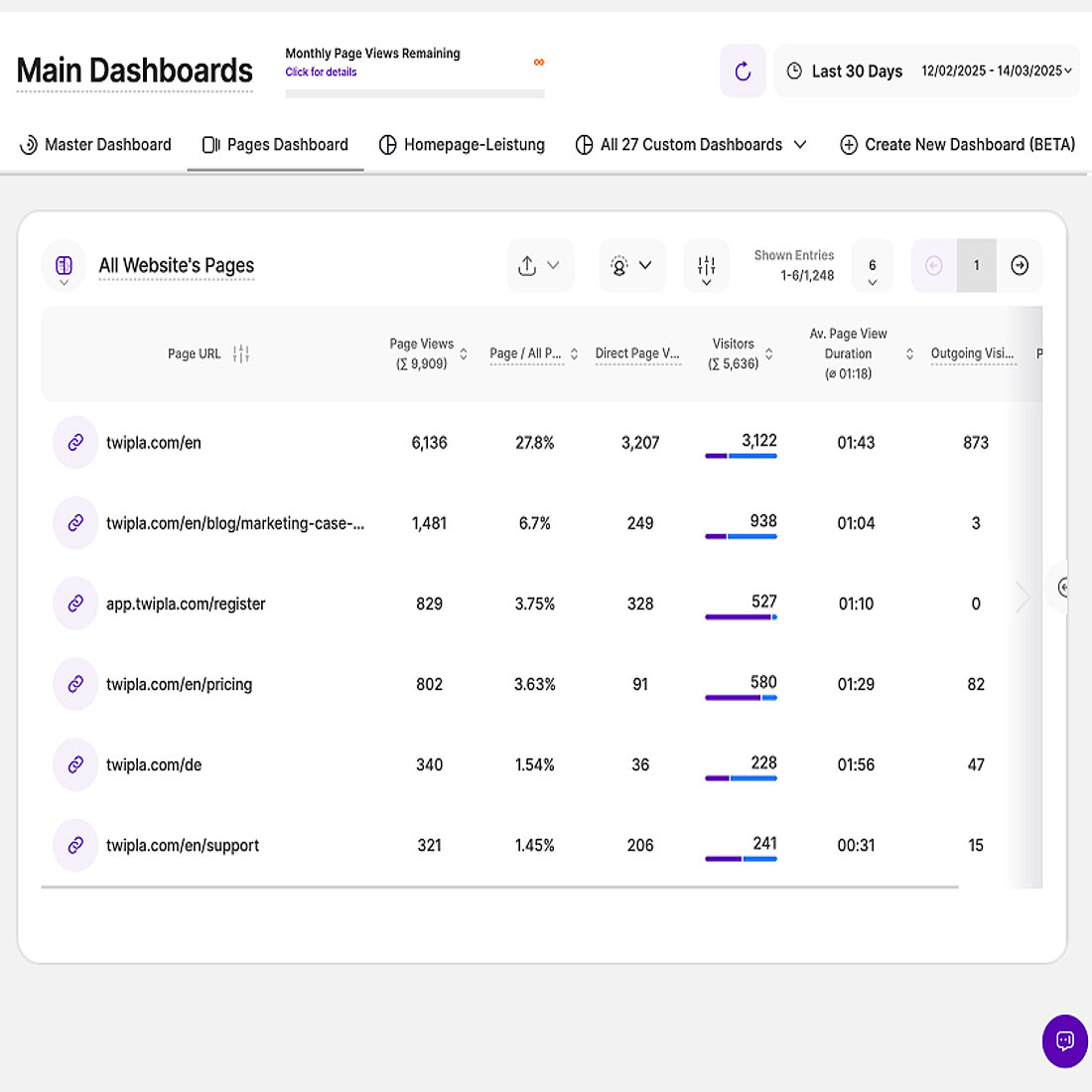This screenshot has height=1092, width=1092.
Task: Click the refresh dashboard icon
Action: [743, 70]
